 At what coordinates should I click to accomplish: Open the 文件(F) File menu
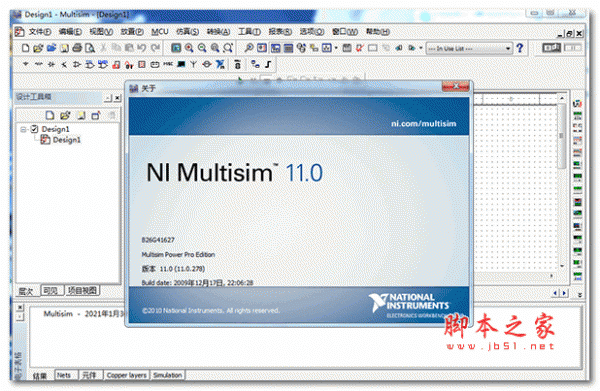point(39,32)
